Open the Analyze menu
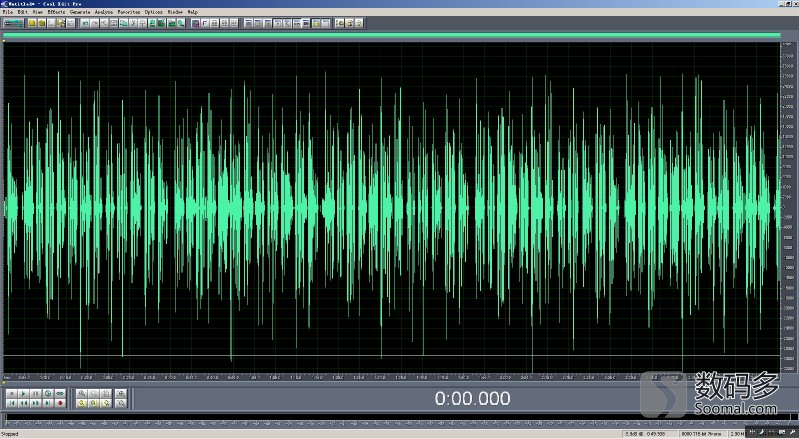 point(104,12)
